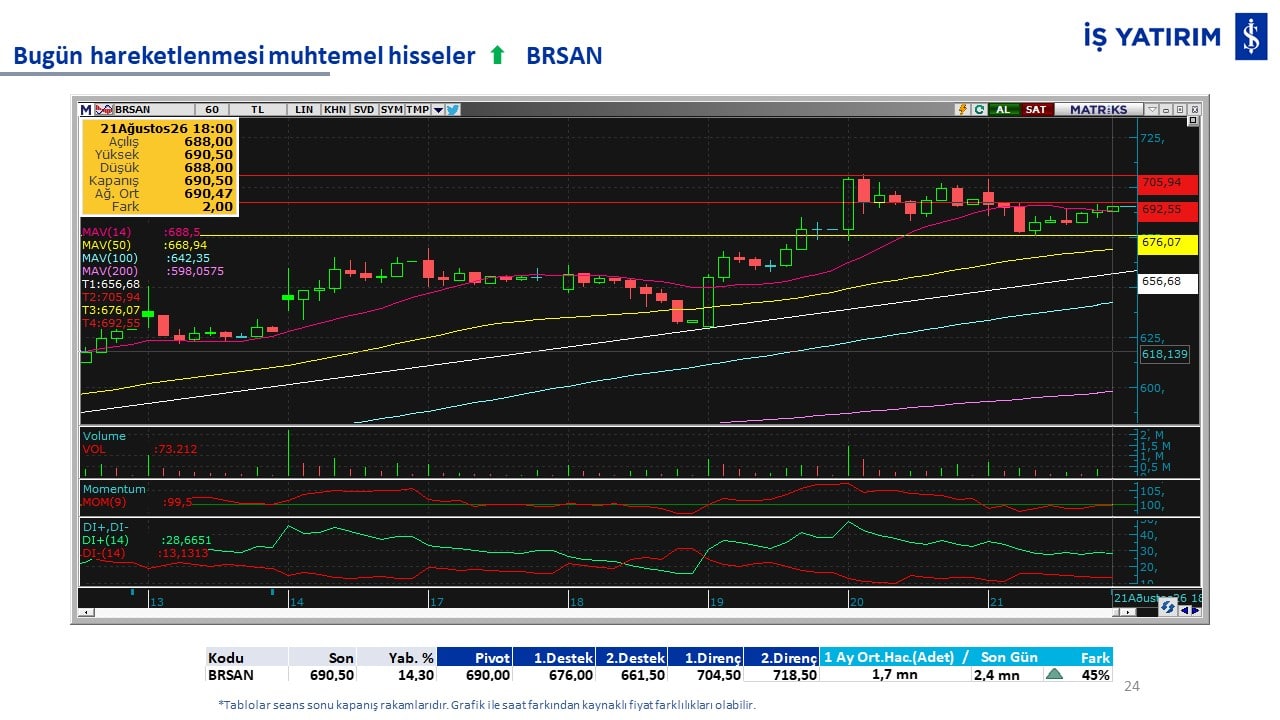Click the blue right arrow navigation icon

pos(1196,610)
